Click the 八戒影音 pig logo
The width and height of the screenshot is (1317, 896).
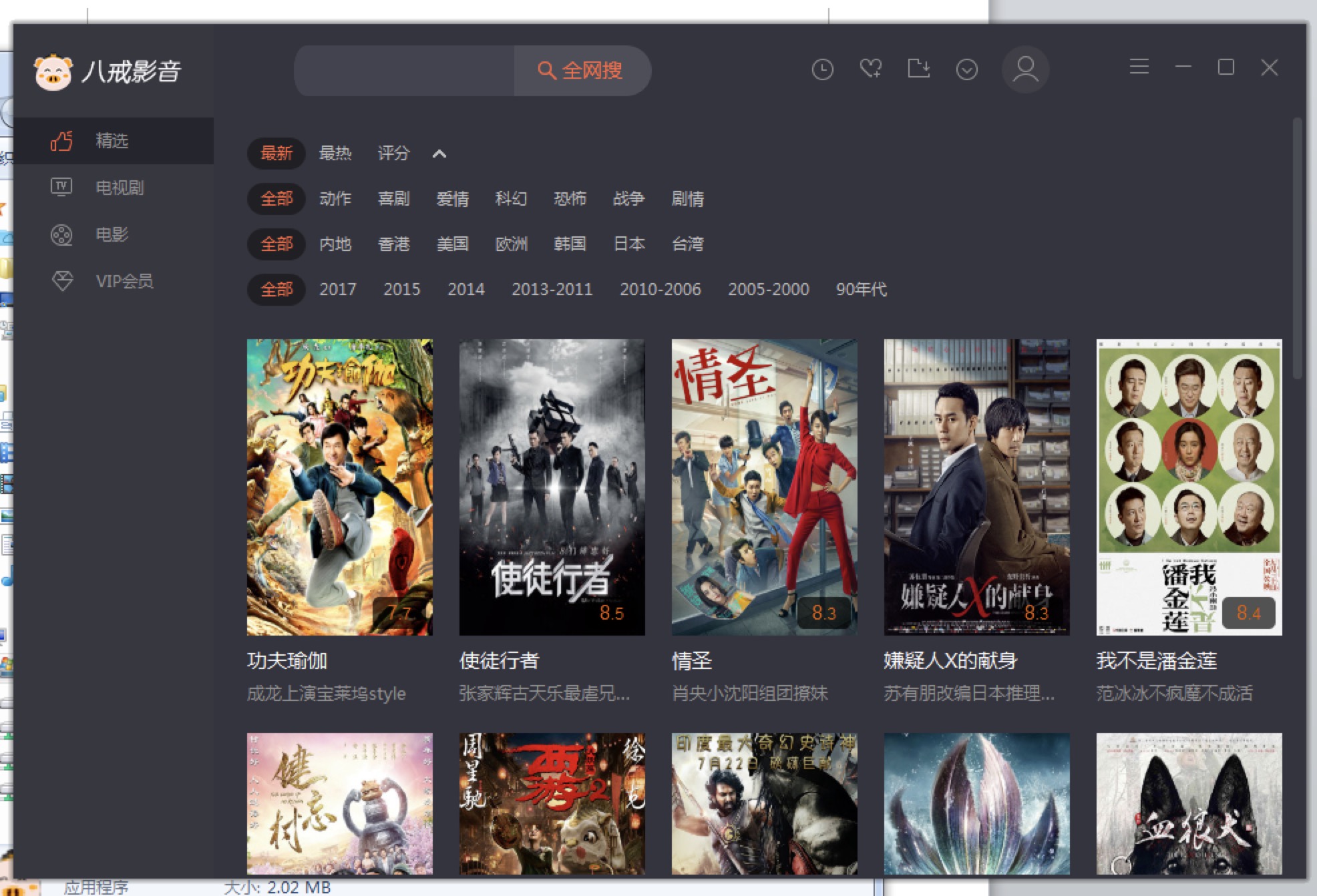53,71
